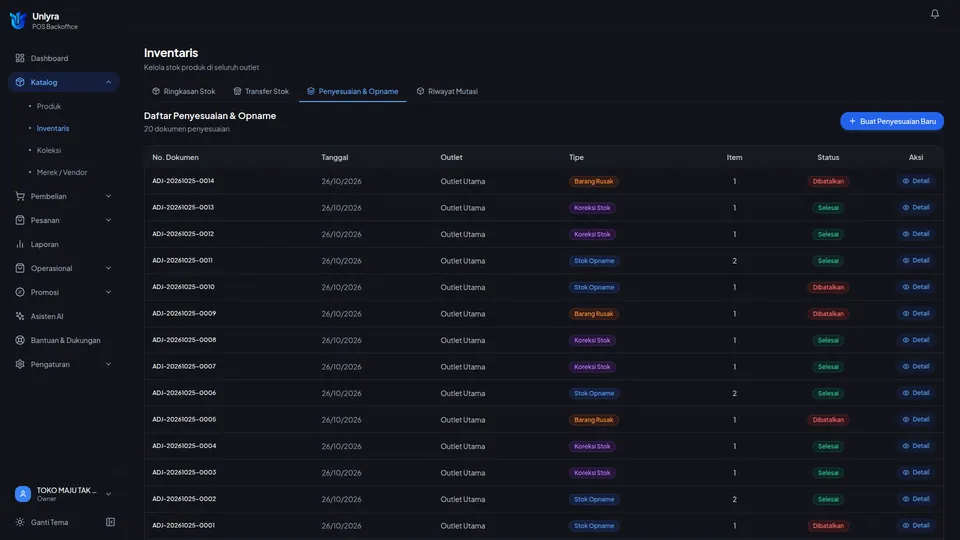Click document number ADJ-20261025-0007

(x=184, y=367)
